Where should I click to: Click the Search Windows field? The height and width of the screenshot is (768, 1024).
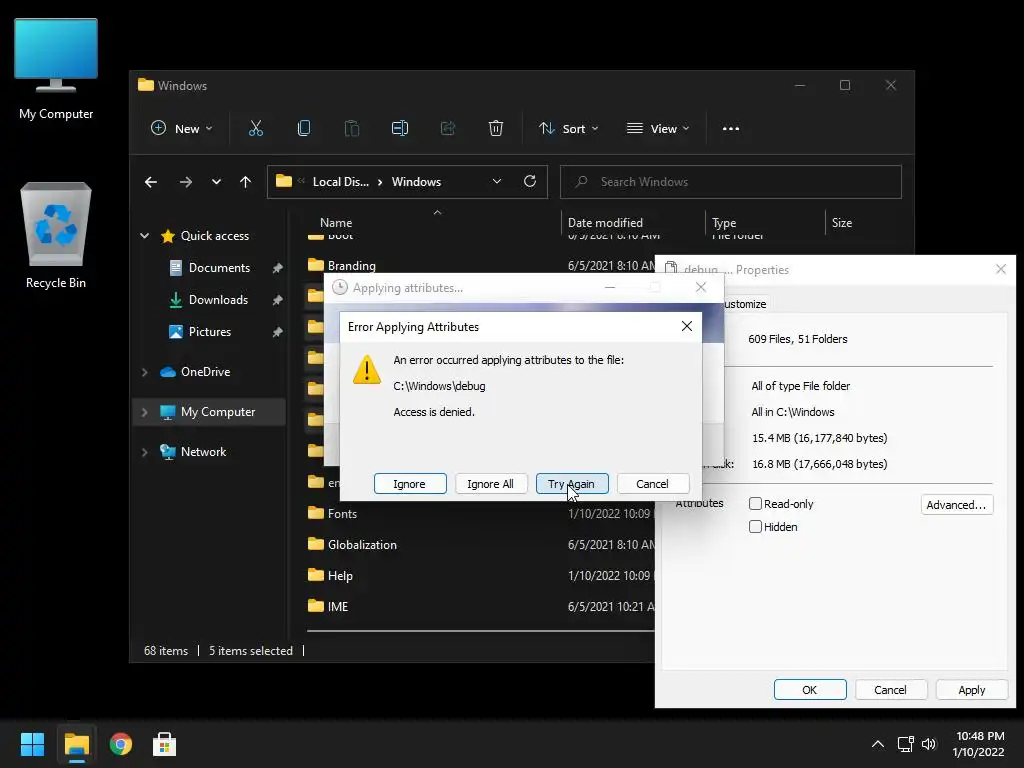click(731, 182)
